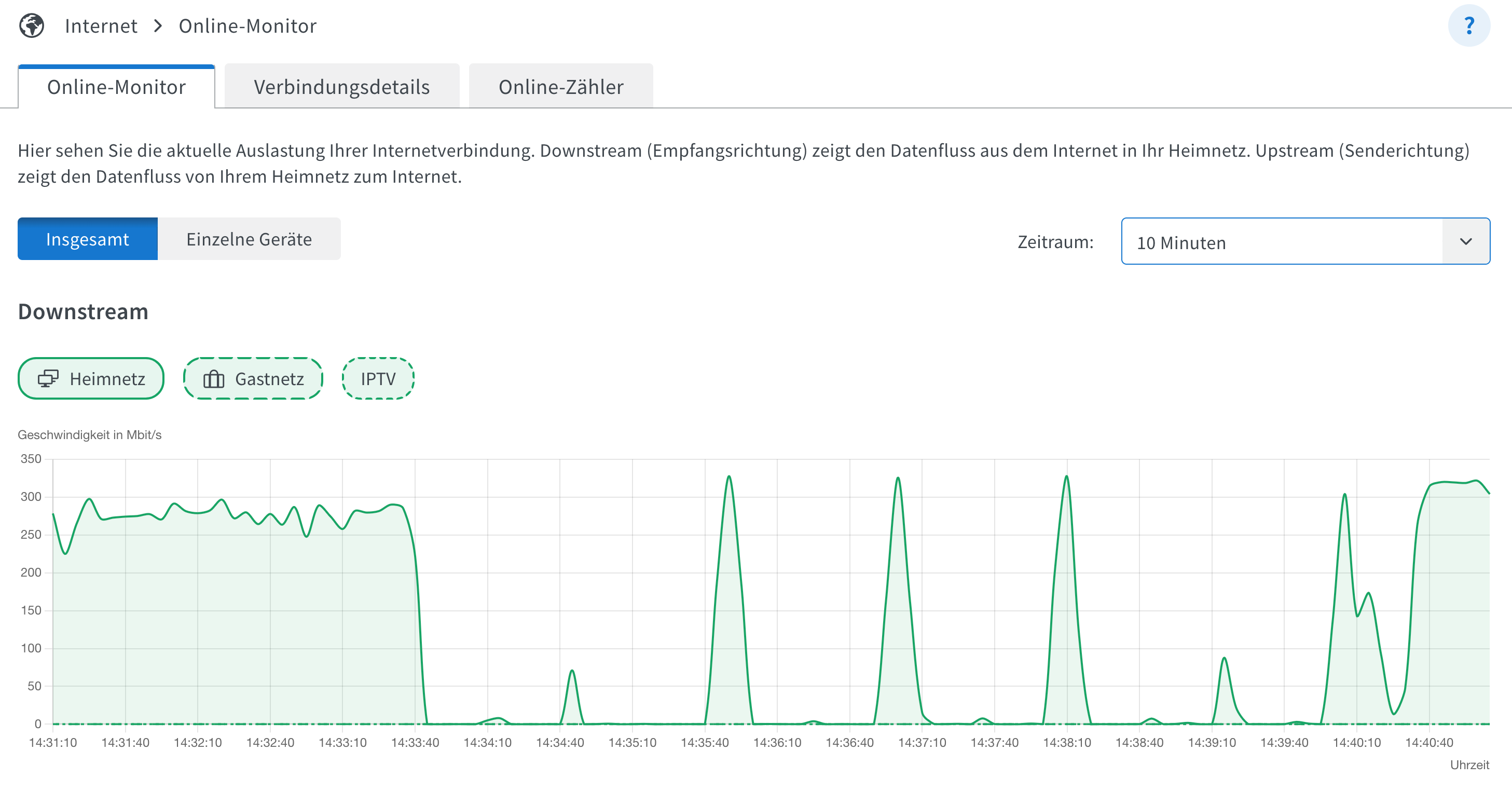This screenshot has height=792, width=1512.
Task: Click the globe icon beside Internet
Action: (32, 26)
